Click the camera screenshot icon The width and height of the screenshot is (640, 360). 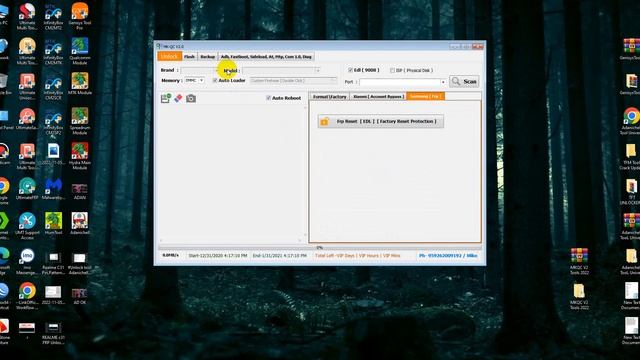click(191, 98)
